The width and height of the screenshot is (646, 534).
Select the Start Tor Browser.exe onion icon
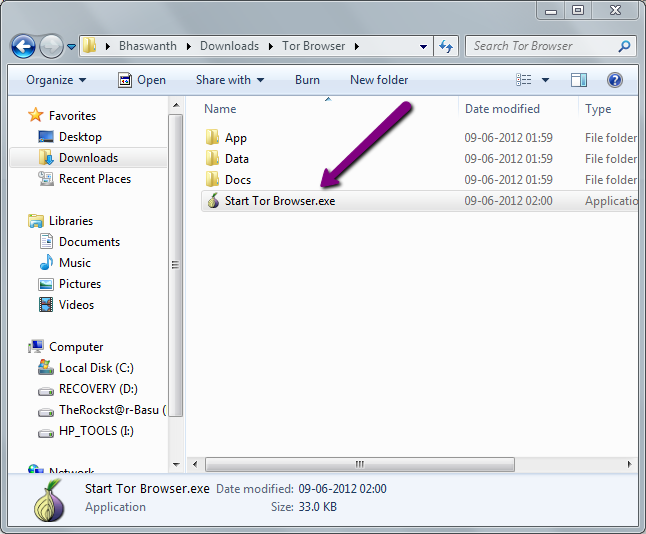(213, 201)
